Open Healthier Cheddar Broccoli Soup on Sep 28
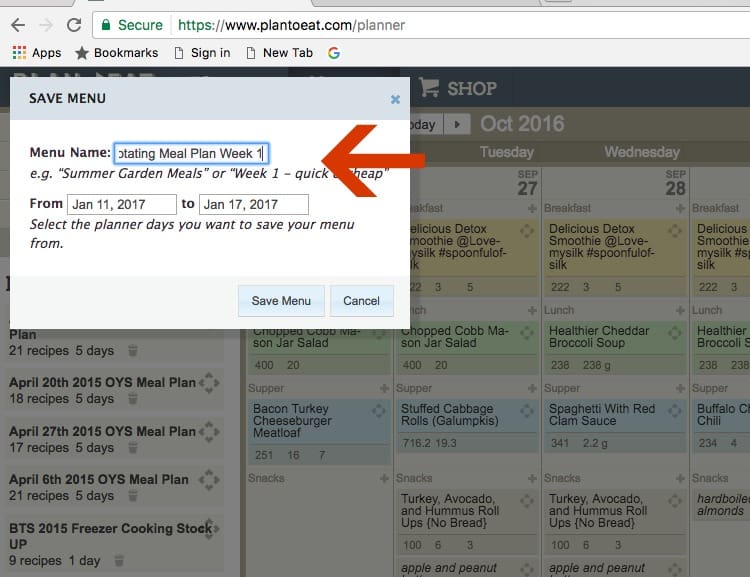 click(x=599, y=337)
